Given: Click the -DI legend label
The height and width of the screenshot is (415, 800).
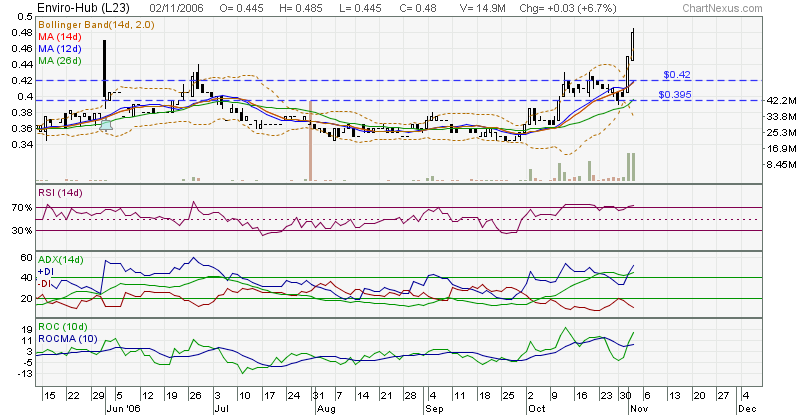Looking at the screenshot, I should point(44,283).
